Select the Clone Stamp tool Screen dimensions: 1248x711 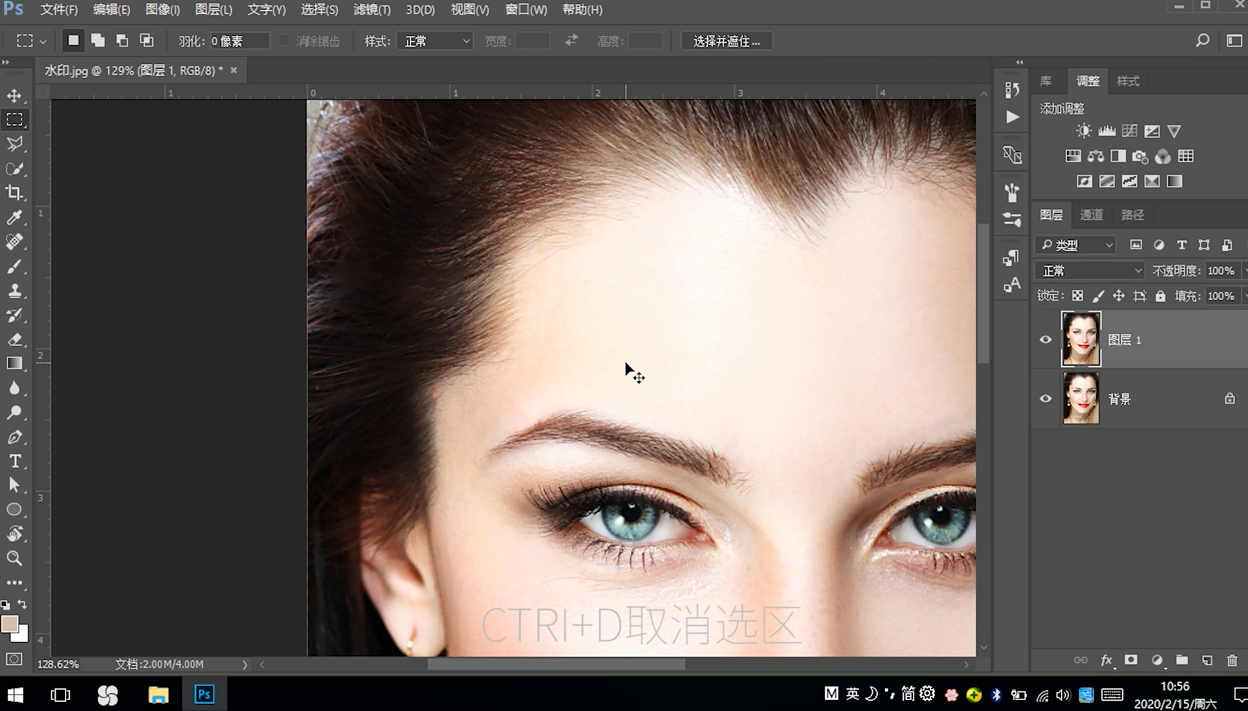point(14,291)
